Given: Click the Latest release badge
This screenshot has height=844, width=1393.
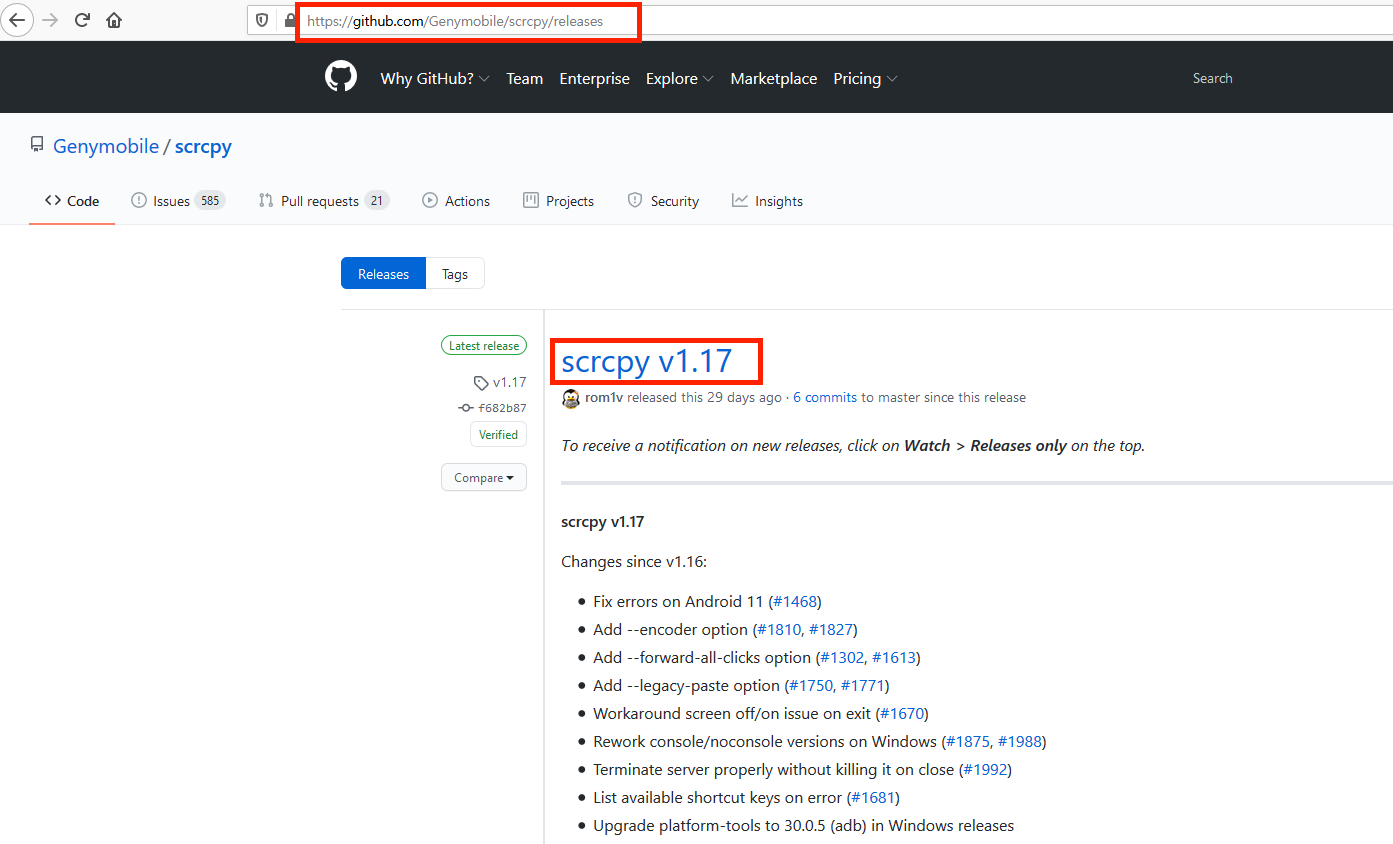Looking at the screenshot, I should tap(484, 346).
